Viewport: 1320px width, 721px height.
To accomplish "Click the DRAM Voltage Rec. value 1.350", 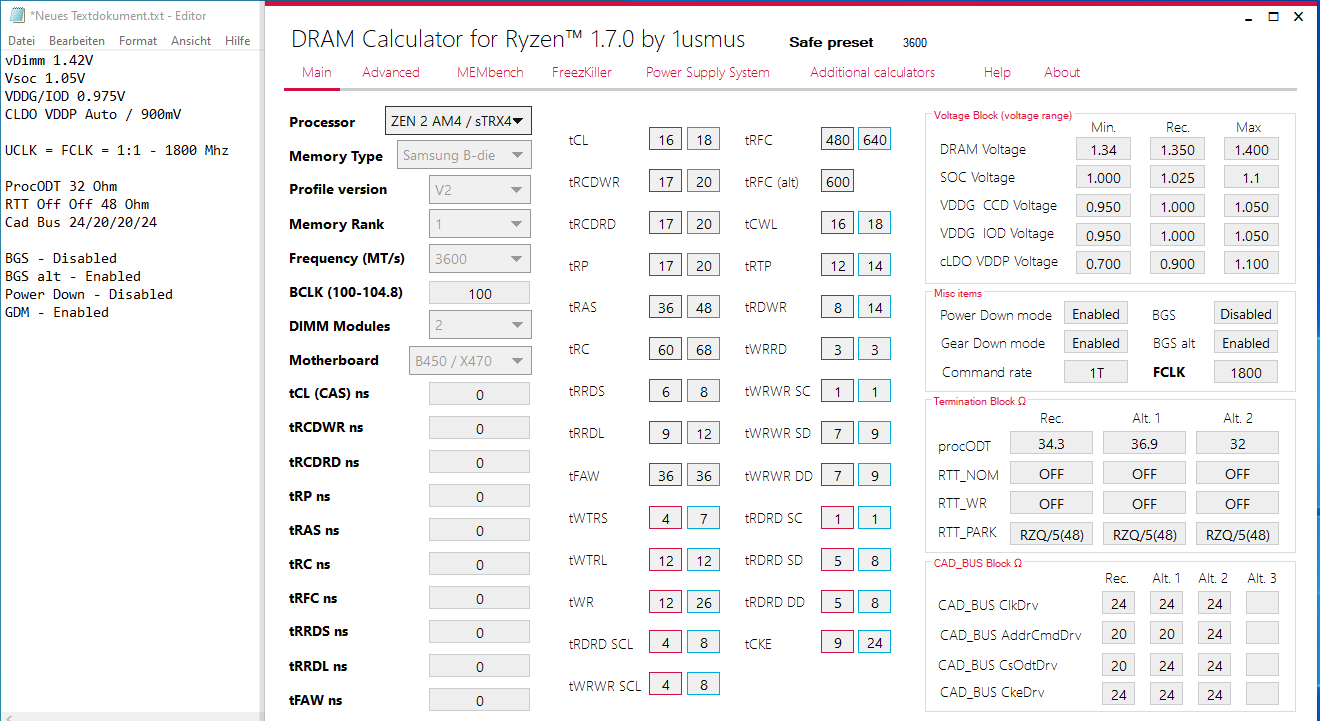I will [1177, 149].
